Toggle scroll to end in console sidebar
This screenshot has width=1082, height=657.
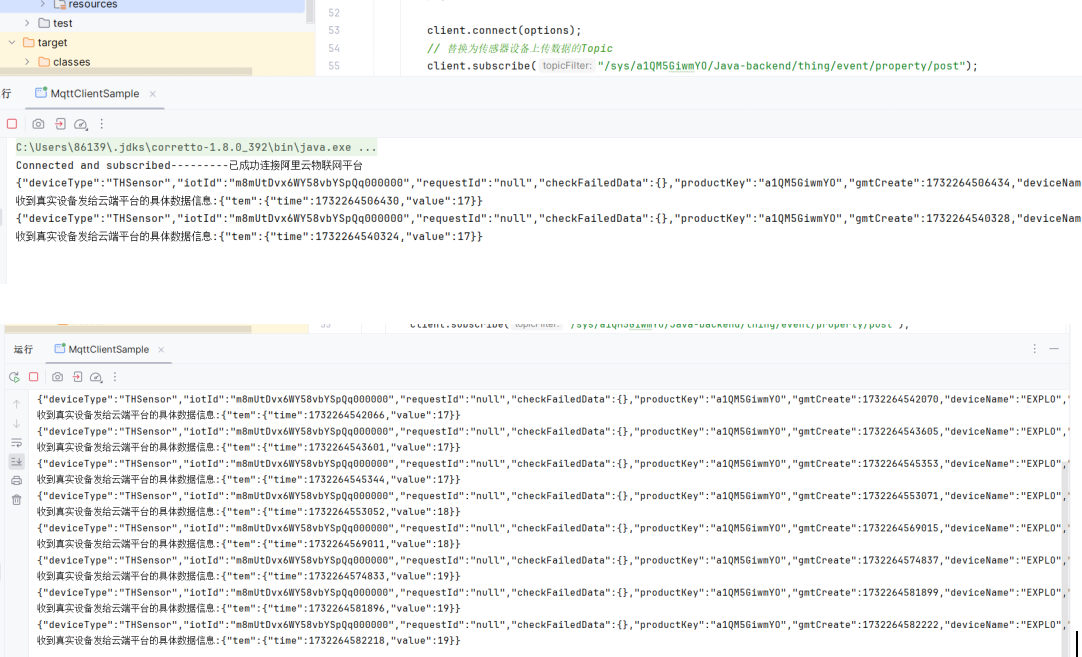tap(16, 461)
